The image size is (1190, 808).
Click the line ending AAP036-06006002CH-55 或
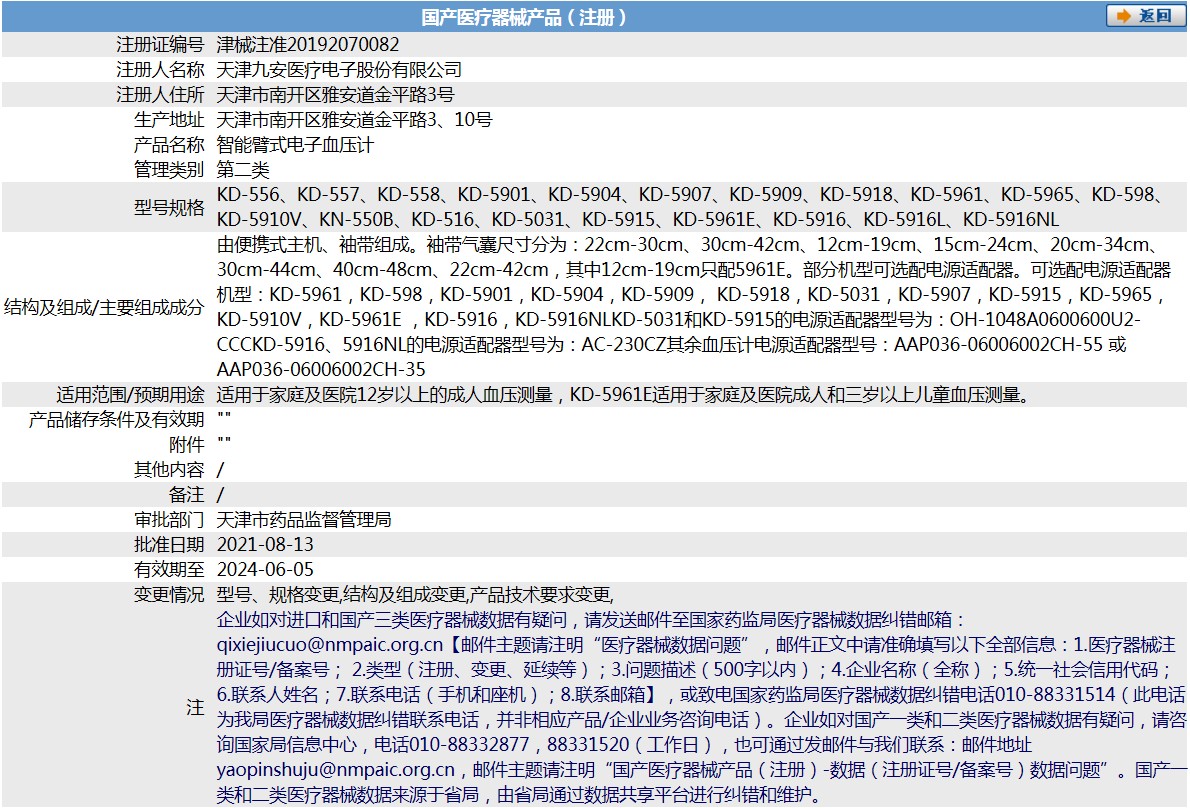point(672,345)
